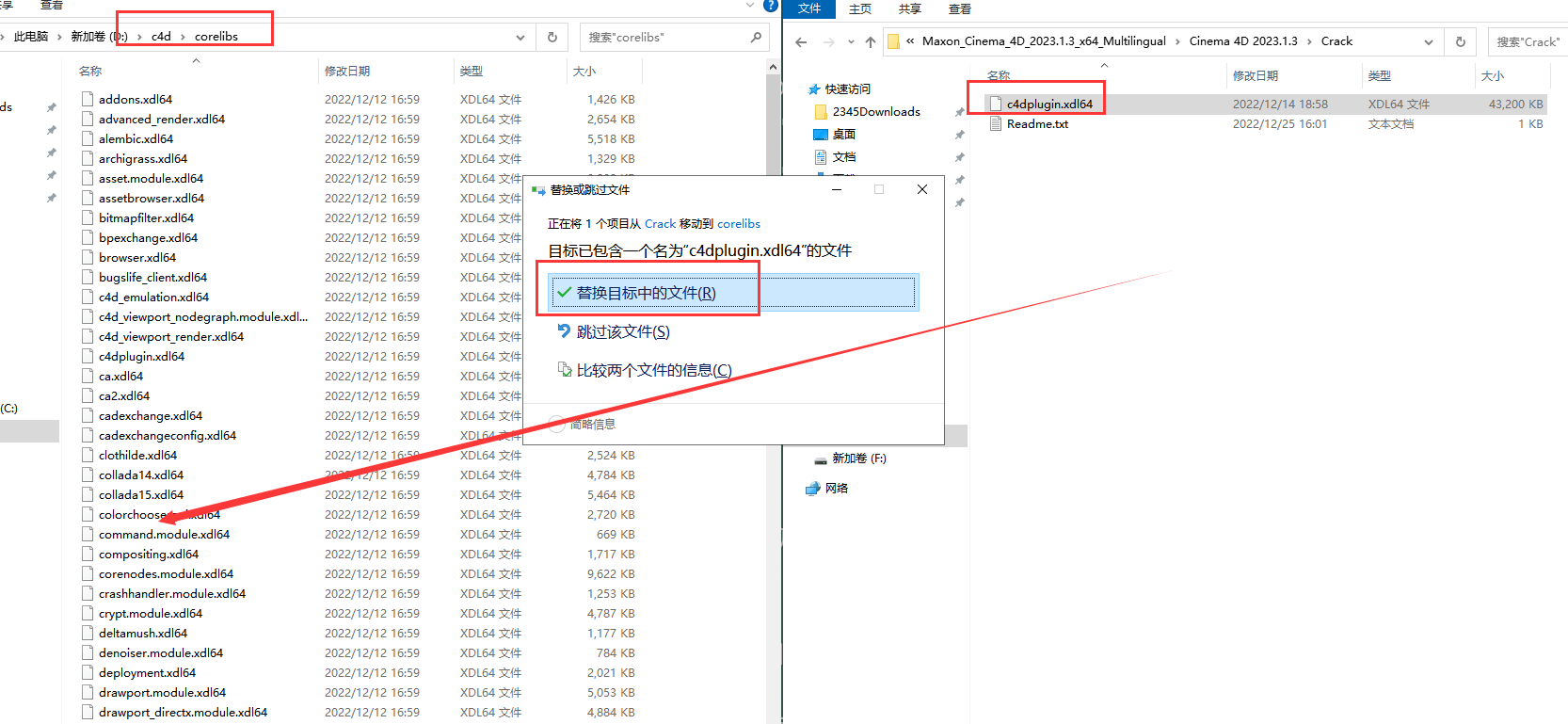Click in the 搜索"Crack" search field
The height and width of the screenshot is (724, 1568).
pyautogui.click(x=1527, y=41)
